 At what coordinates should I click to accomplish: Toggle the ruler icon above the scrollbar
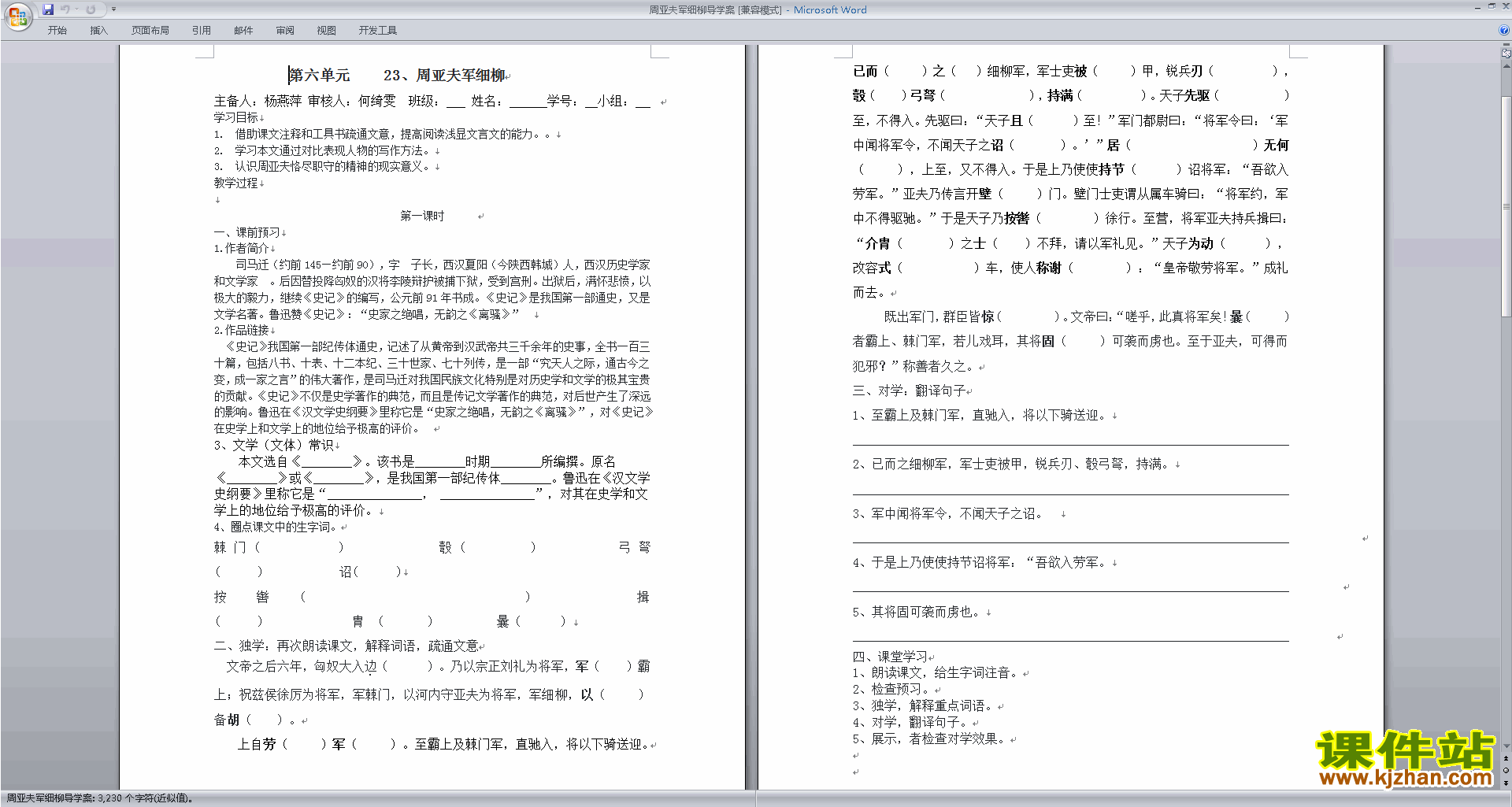(x=1506, y=54)
